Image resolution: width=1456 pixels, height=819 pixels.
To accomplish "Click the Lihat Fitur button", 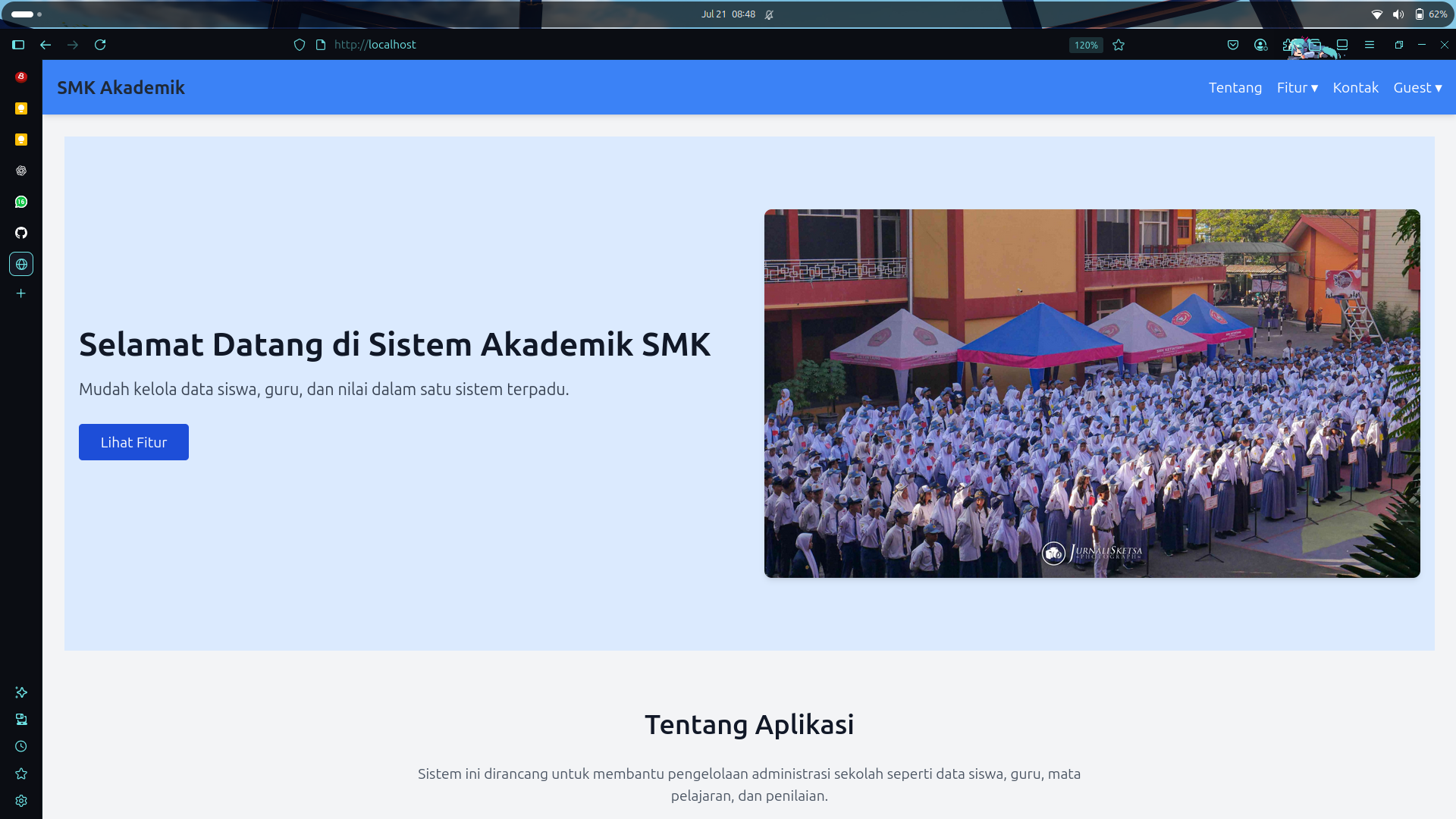I will (133, 442).
